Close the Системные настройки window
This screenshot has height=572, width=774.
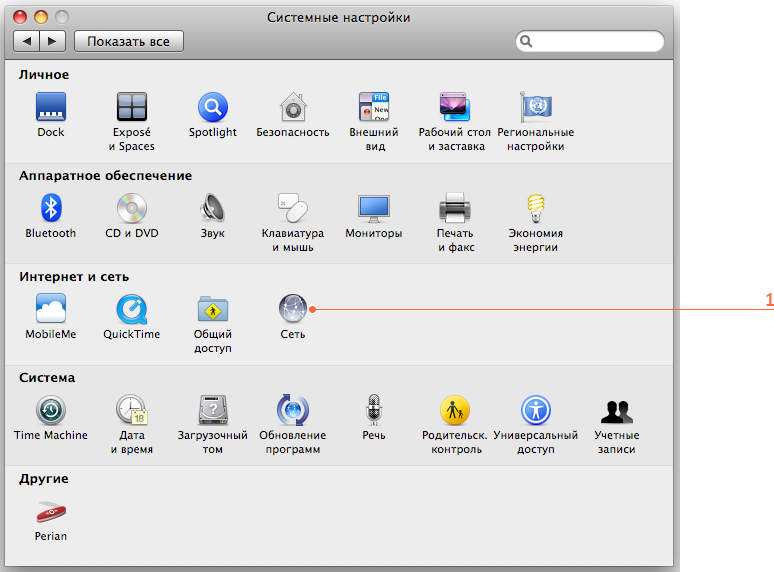coord(20,17)
